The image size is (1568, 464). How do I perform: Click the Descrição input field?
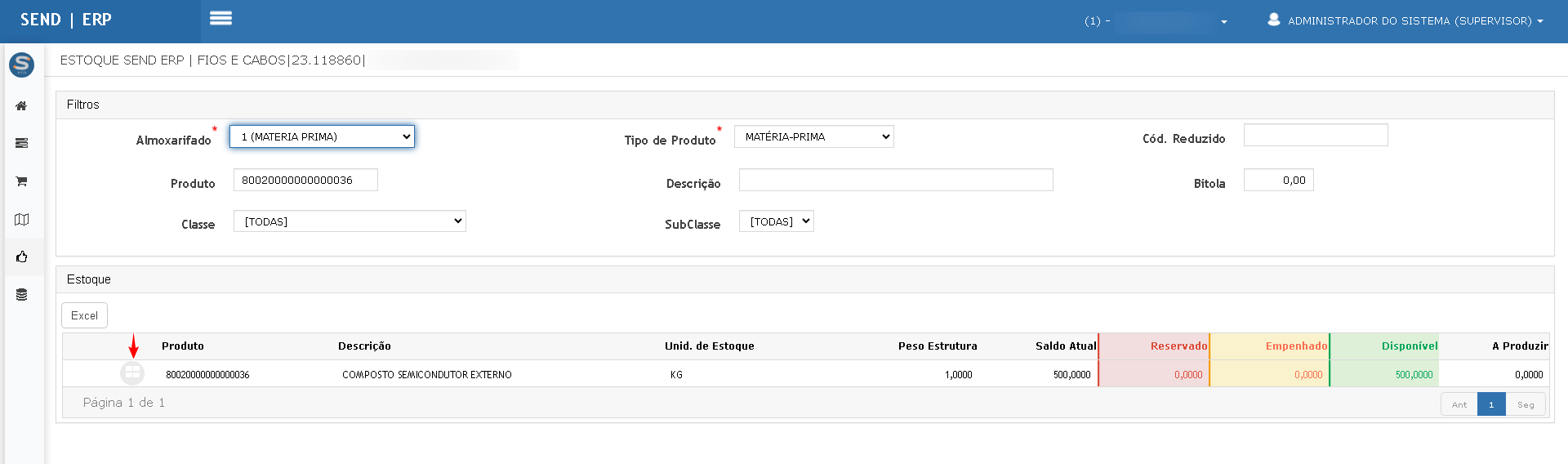pos(895,180)
